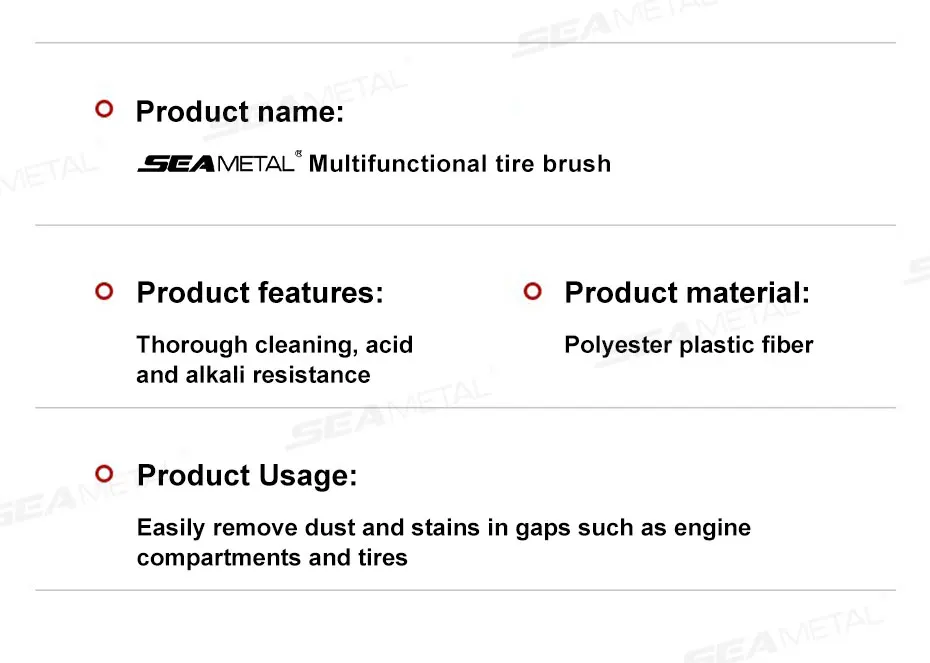
Task: Click the SEAMETAL brand logo
Action: pyautogui.click(x=216, y=163)
